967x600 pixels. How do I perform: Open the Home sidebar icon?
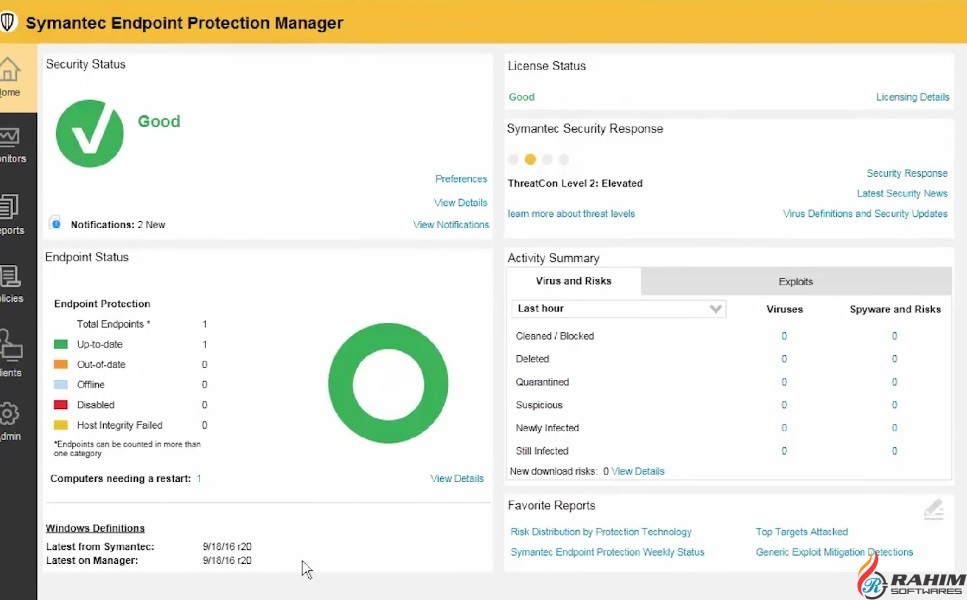click(10, 72)
